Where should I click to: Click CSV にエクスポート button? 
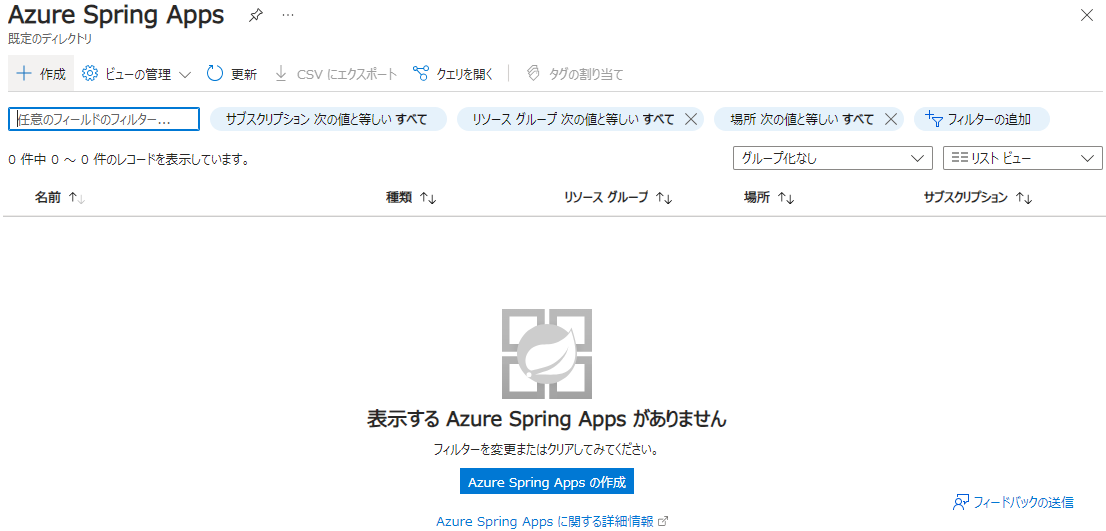coord(336,73)
